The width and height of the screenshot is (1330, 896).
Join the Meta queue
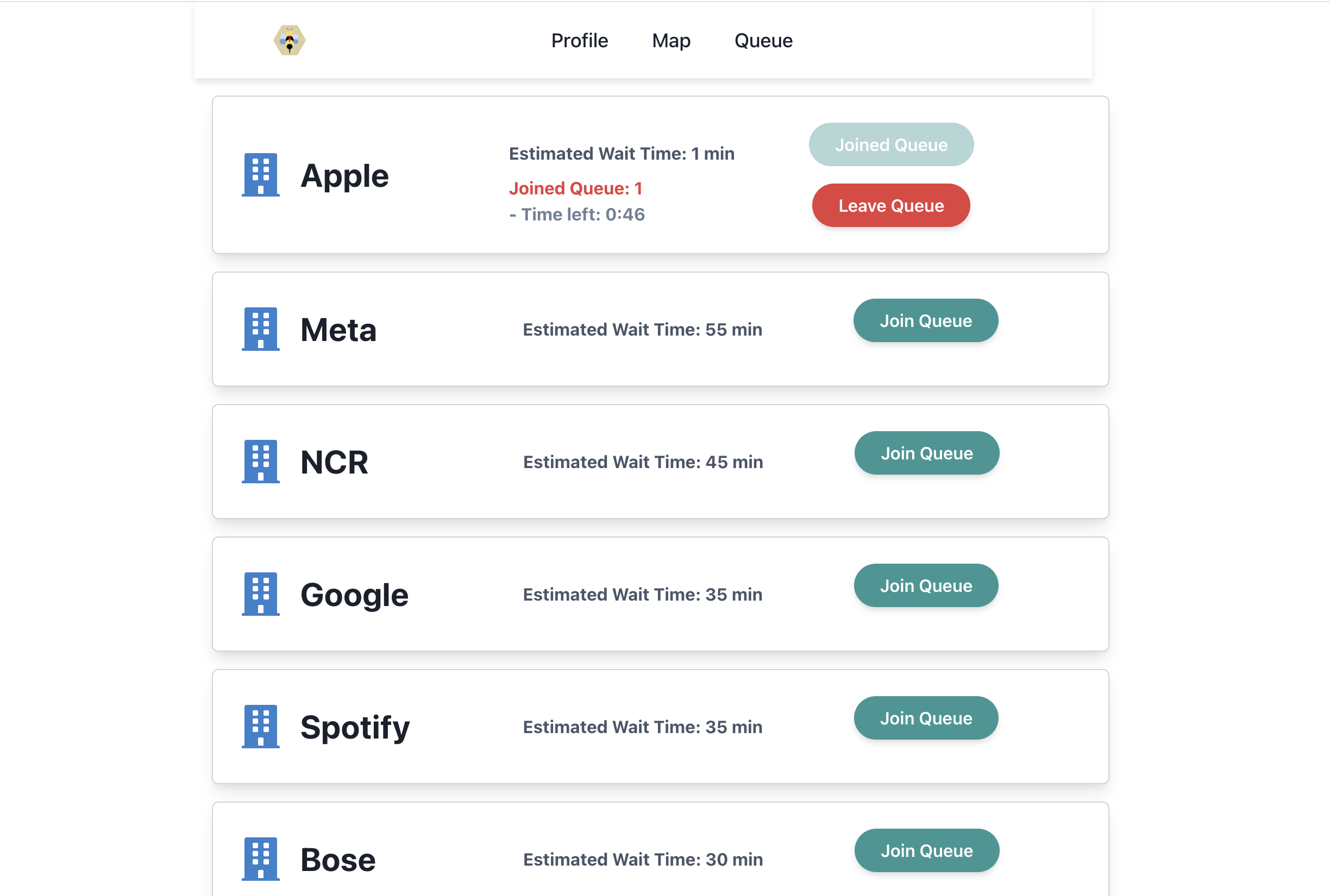[925, 320]
